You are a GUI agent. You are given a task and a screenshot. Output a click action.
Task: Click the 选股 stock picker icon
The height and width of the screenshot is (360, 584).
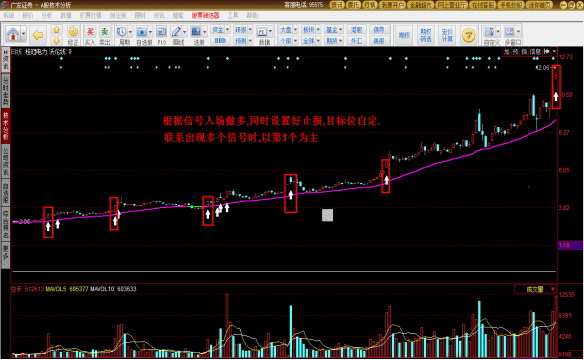(196, 32)
